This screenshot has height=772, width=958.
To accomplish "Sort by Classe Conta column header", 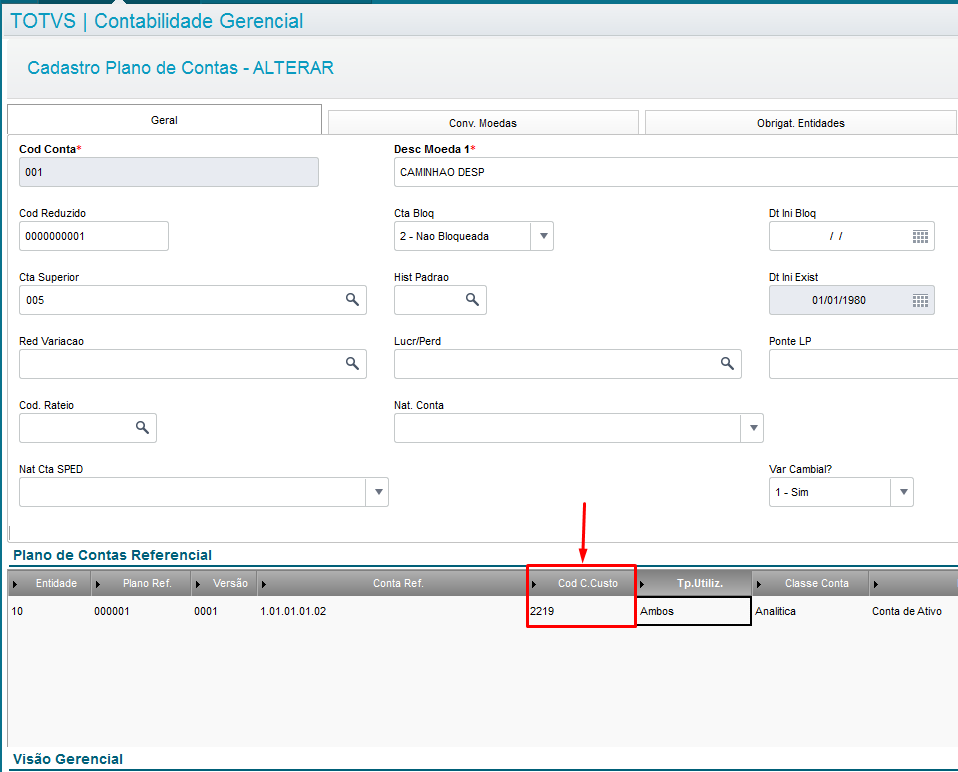I will coord(811,583).
